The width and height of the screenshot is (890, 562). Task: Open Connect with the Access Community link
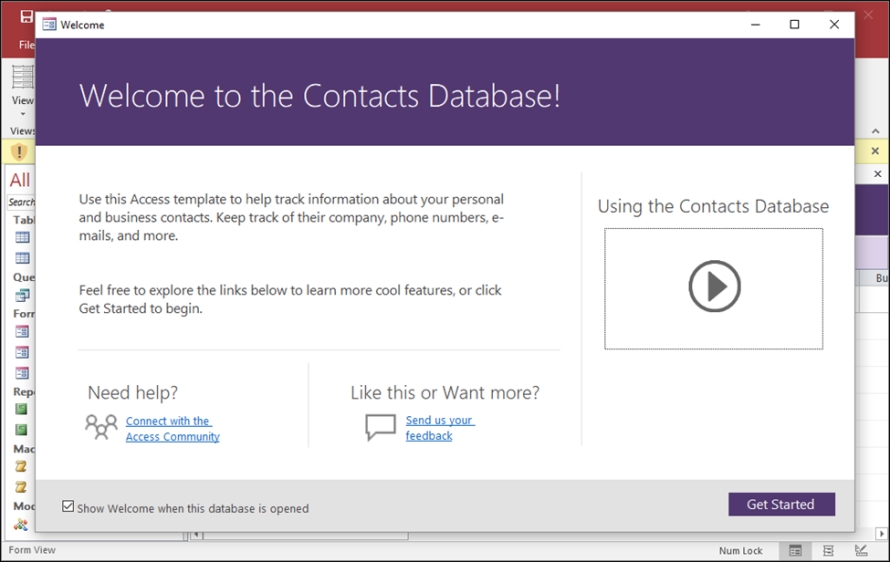click(172, 429)
